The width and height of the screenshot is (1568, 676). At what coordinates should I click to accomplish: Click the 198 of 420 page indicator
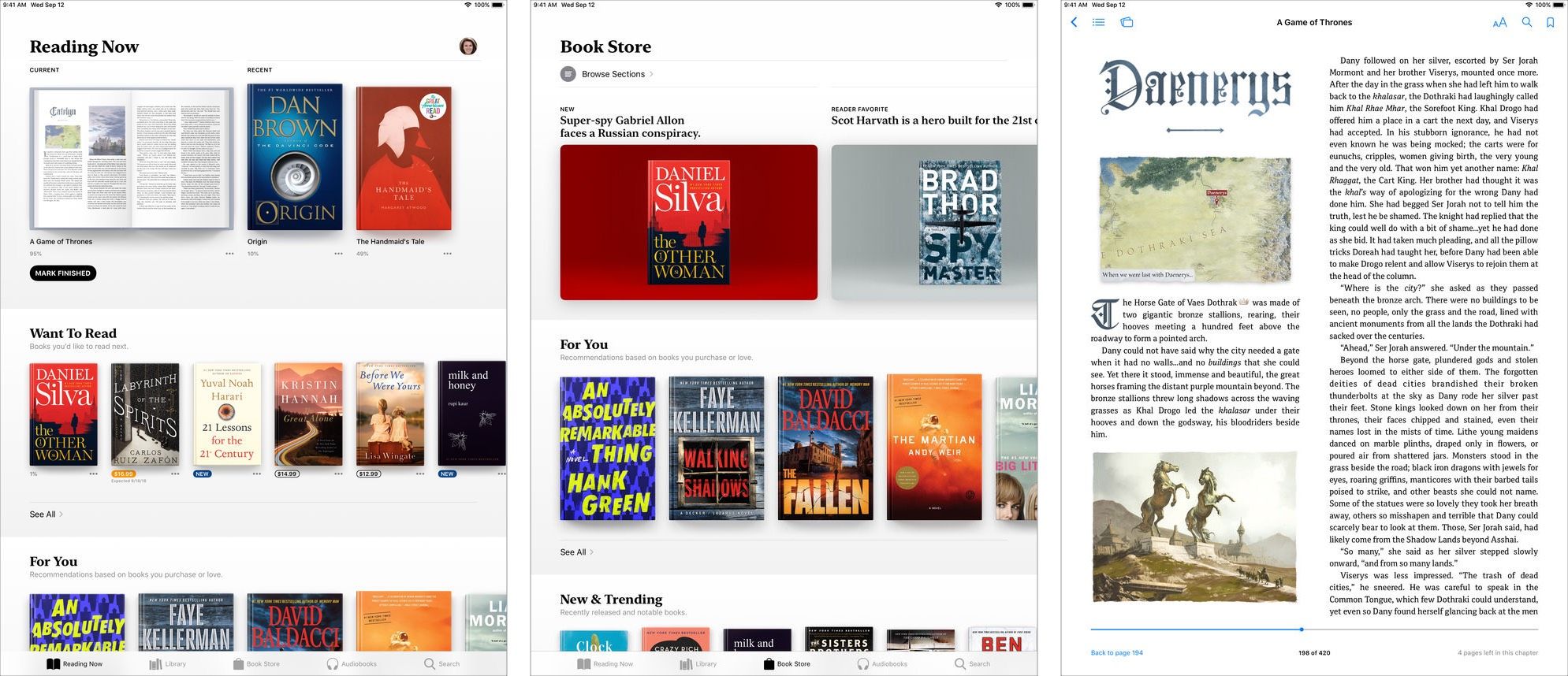click(1314, 653)
